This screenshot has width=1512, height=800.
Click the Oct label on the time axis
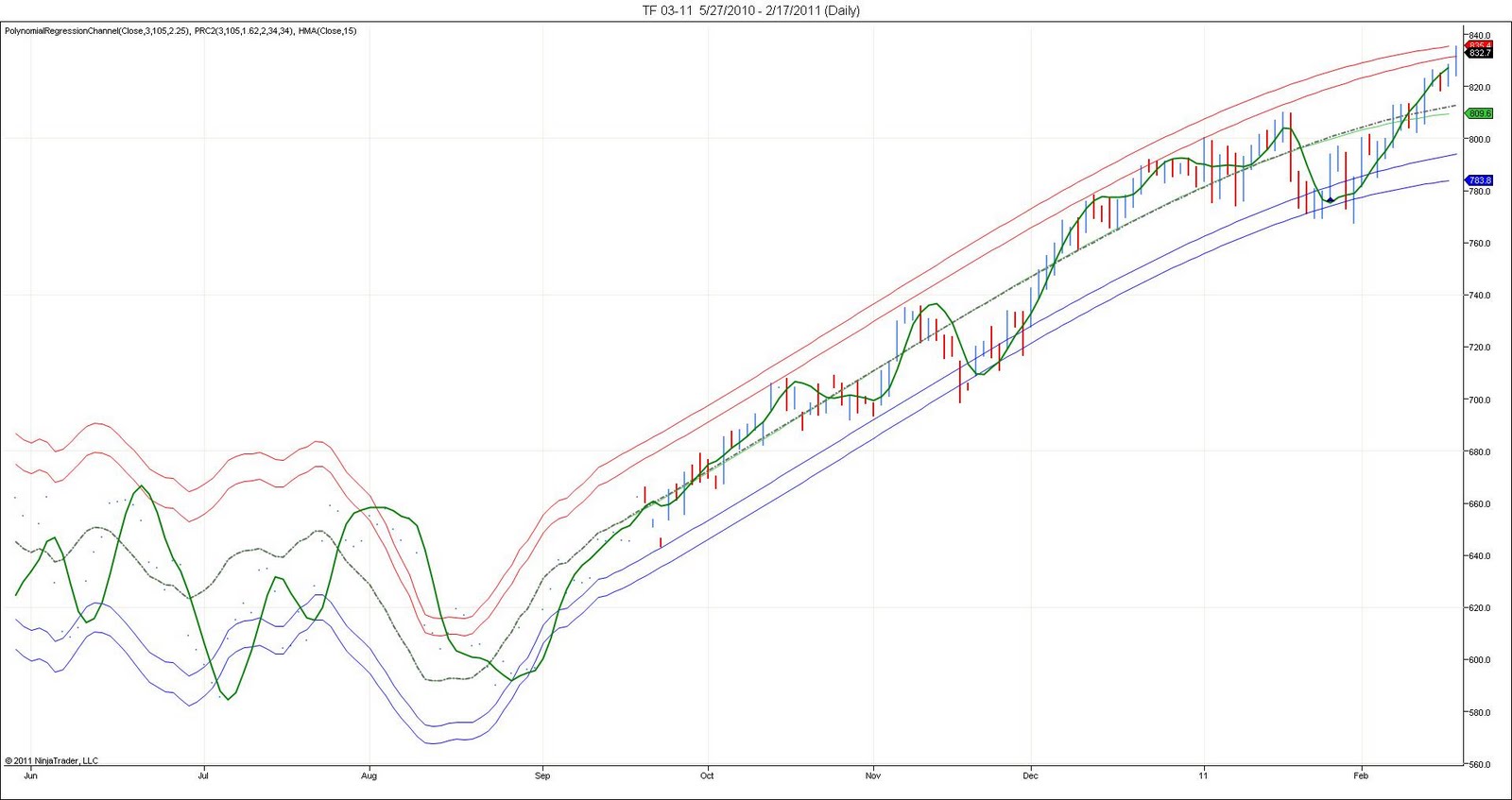coord(707,776)
